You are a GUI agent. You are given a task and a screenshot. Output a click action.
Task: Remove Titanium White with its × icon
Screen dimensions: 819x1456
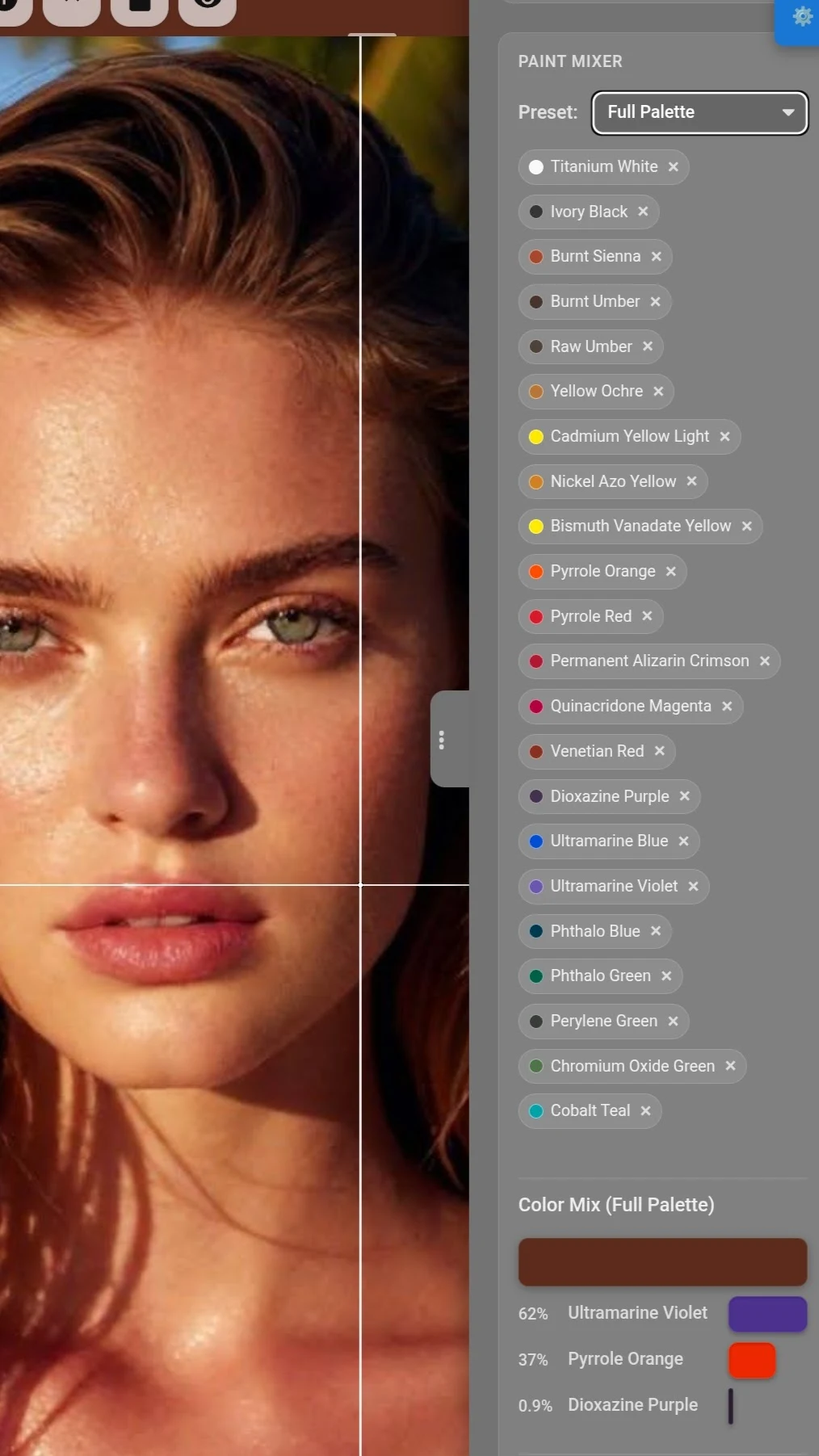[674, 166]
